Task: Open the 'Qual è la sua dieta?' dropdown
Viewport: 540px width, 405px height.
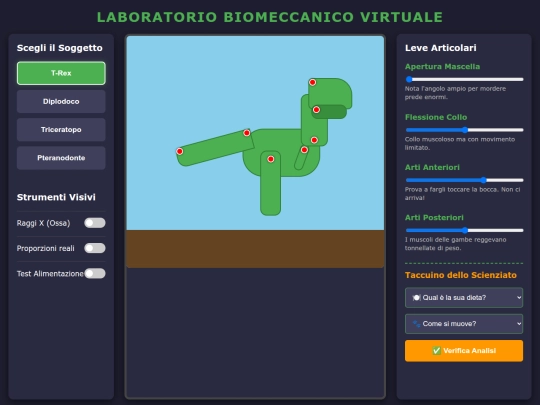Action: pyautogui.click(x=464, y=298)
